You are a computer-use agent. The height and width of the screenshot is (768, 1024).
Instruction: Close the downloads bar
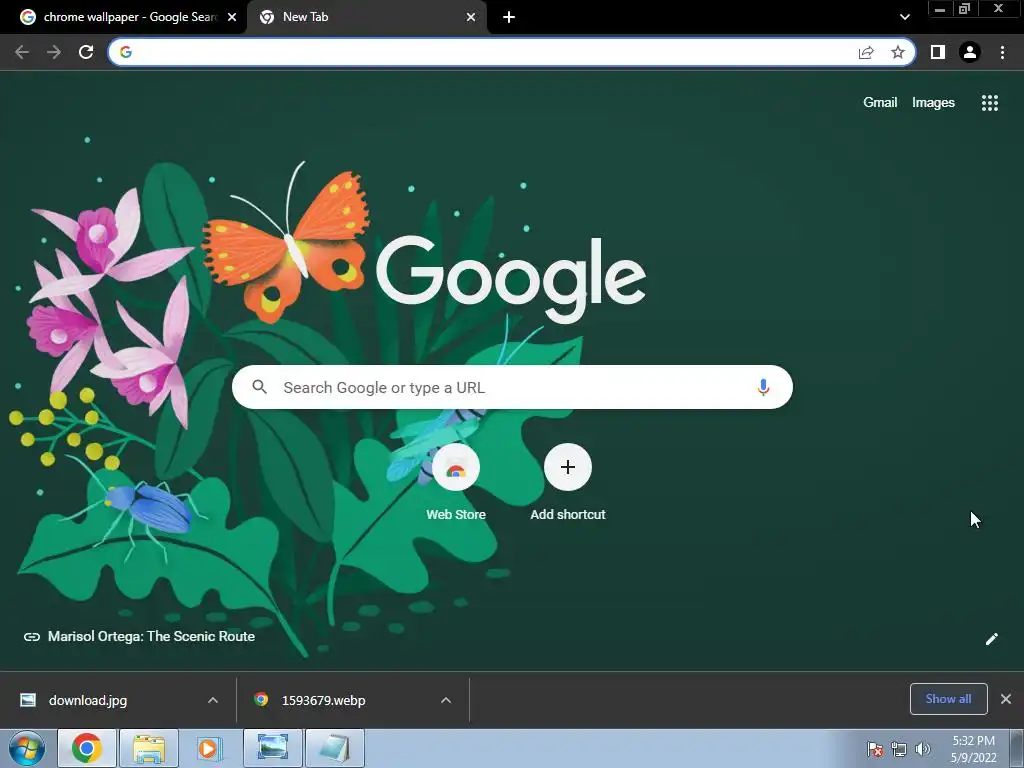point(1006,699)
